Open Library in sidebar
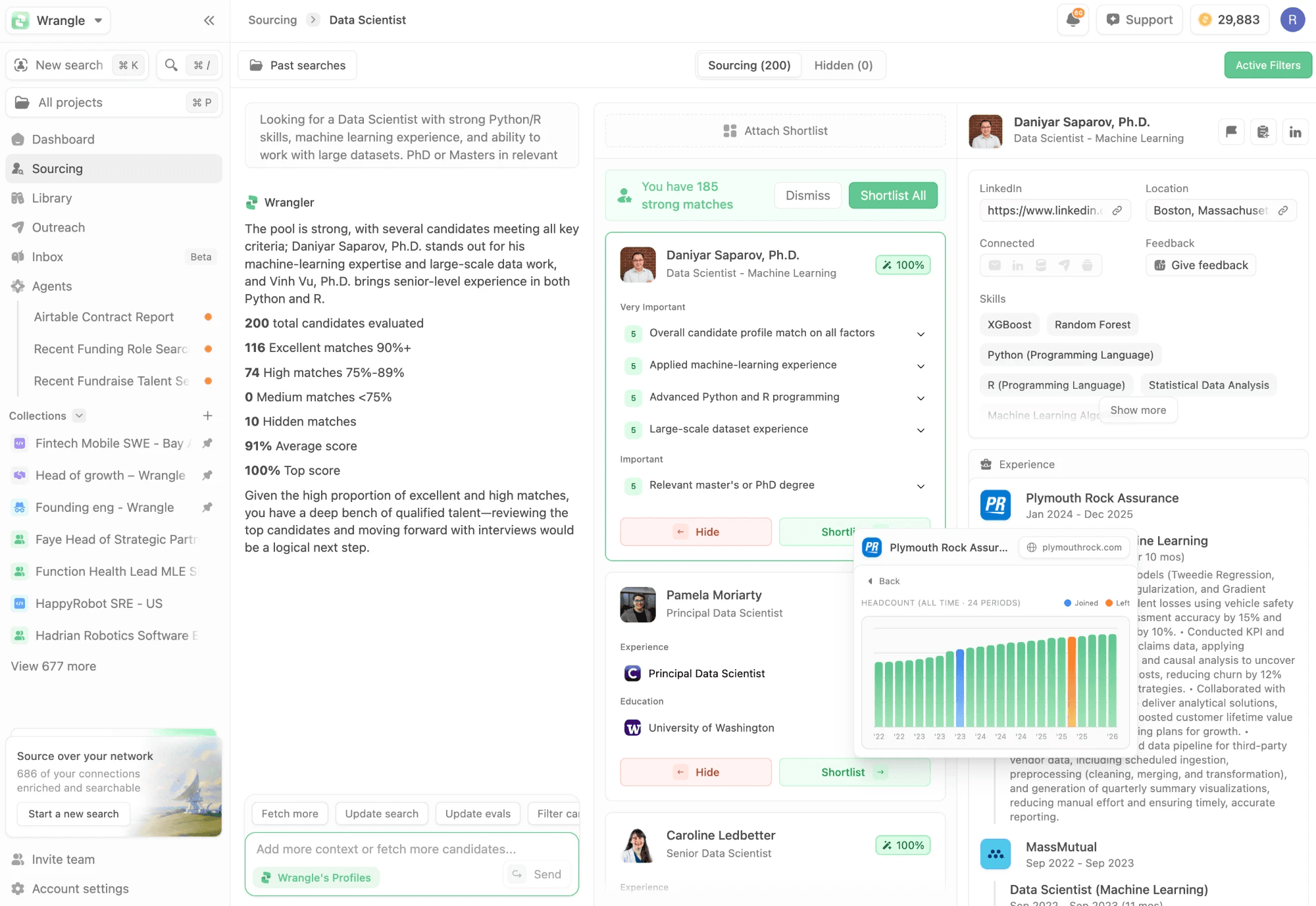1316x906 pixels. [114, 198]
